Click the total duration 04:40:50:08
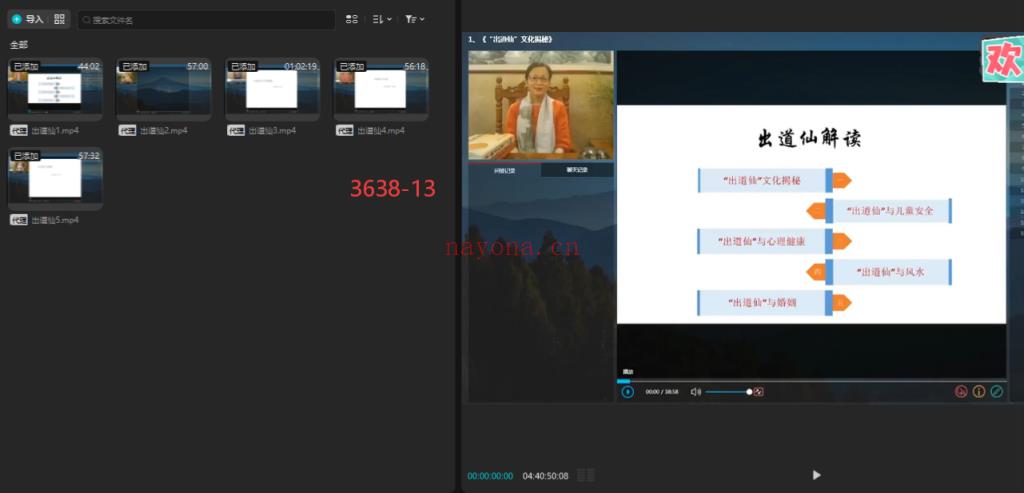1024x493 pixels. (545, 476)
